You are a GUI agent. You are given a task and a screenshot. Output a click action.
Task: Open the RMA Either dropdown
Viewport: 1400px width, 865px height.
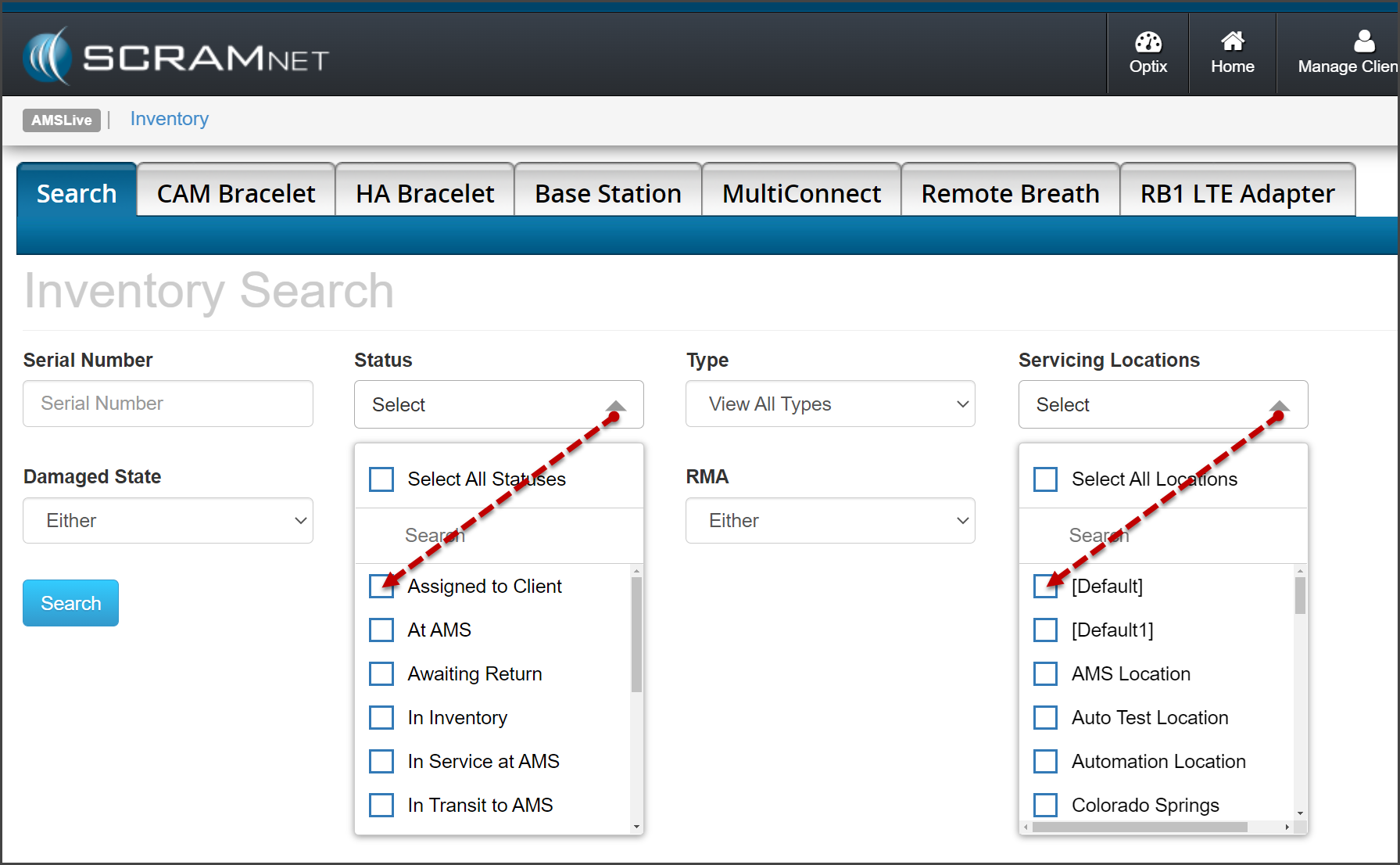[x=830, y=521]
